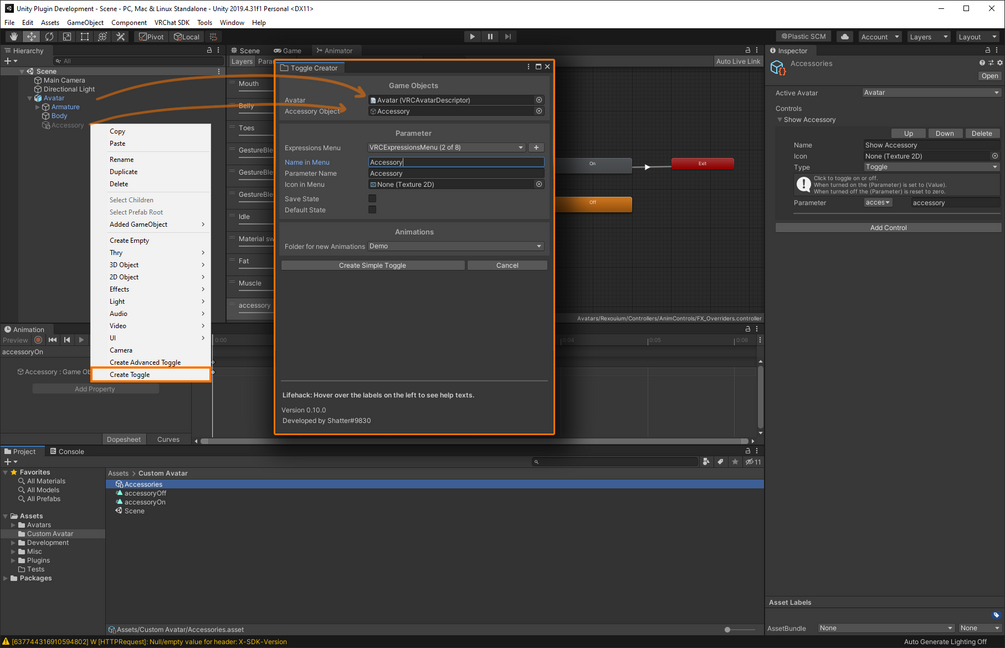Enable the Save State checkbox

pos(372,199)
